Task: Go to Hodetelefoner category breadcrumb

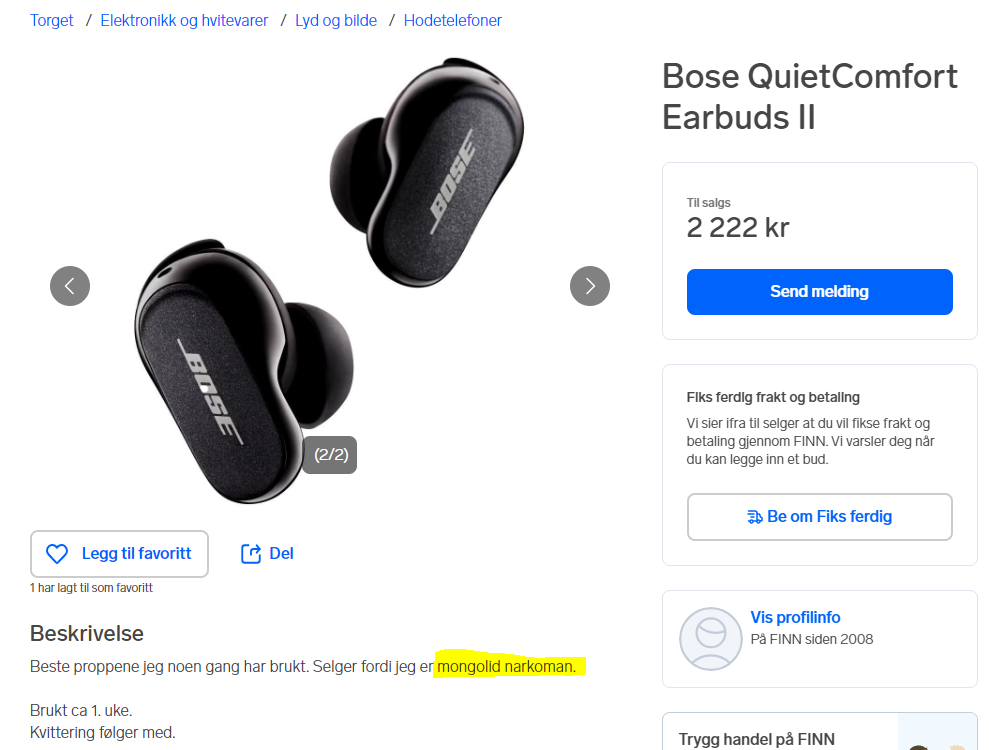Action: (x=453, y=20)
